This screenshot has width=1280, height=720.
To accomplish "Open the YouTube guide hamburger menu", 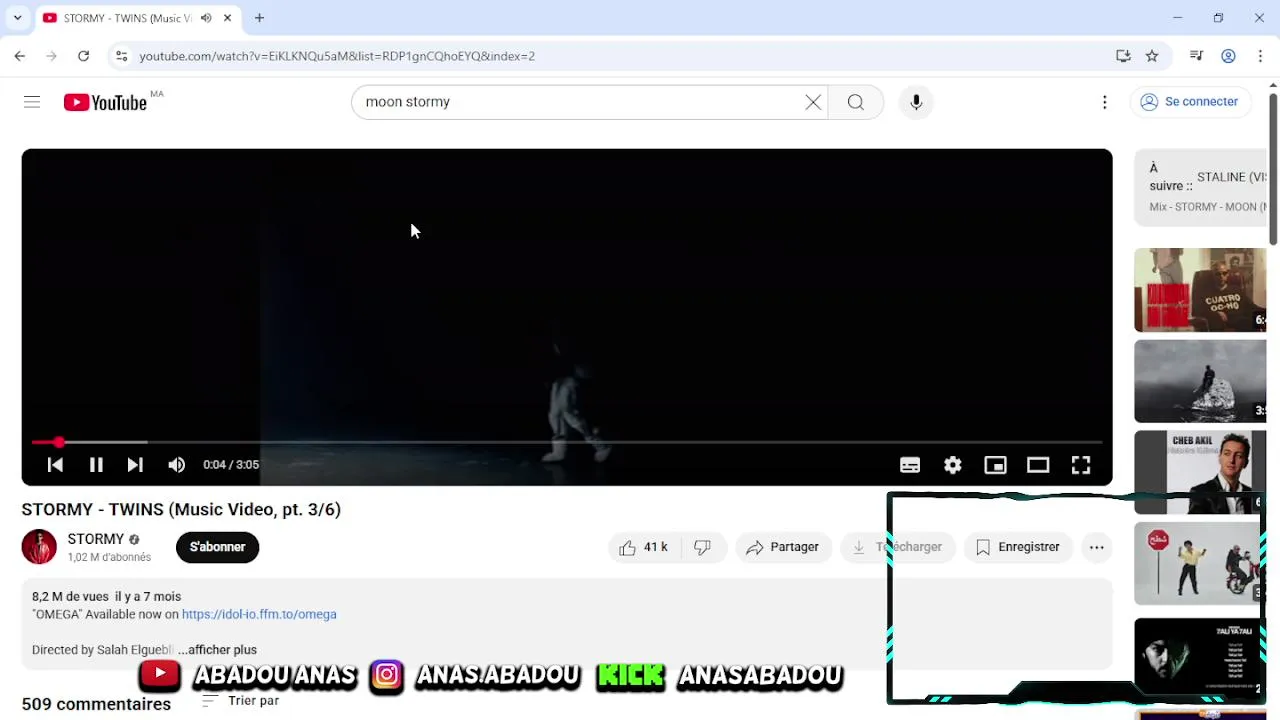I will pyautogui.click(x=32, y=102).
